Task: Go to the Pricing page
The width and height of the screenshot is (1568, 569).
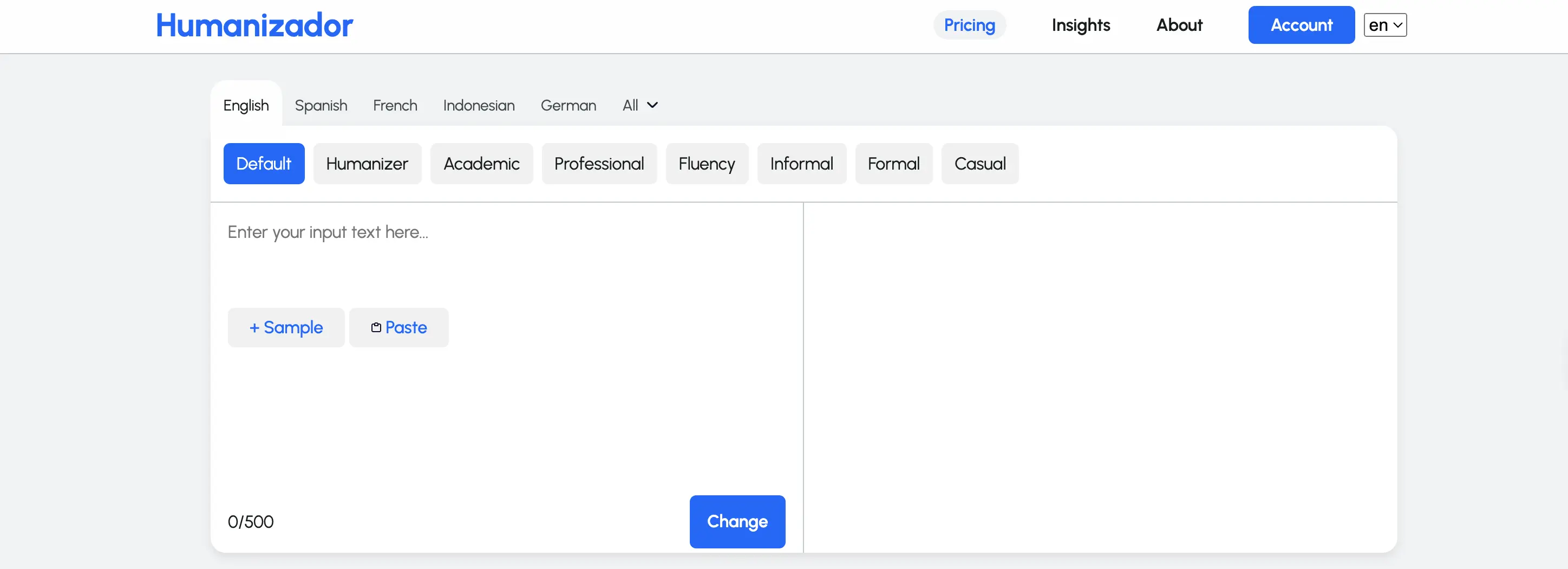Action: click(969, 25)
